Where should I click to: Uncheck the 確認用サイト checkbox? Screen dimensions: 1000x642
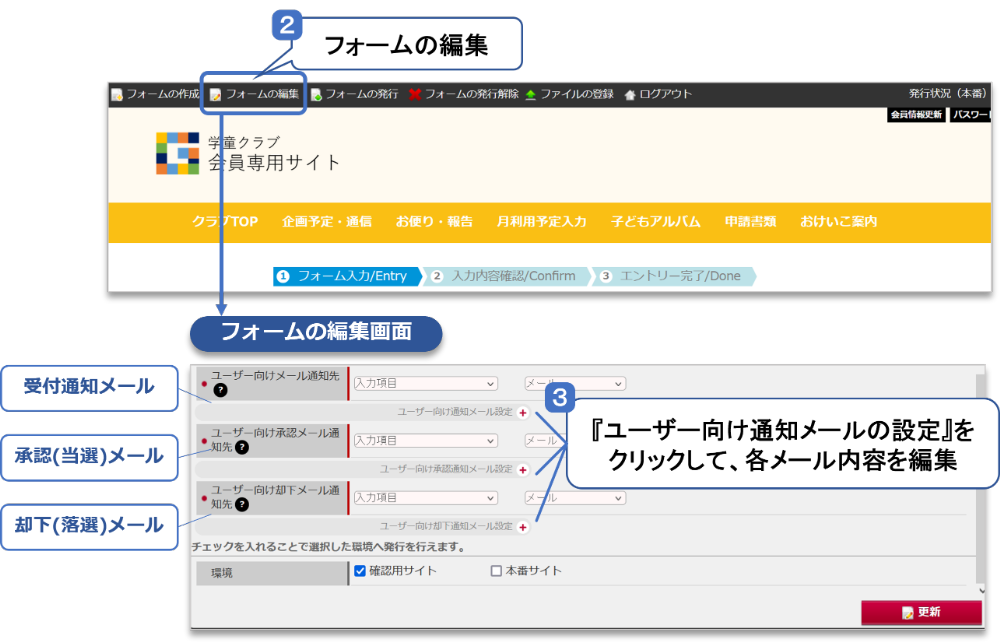360,571
